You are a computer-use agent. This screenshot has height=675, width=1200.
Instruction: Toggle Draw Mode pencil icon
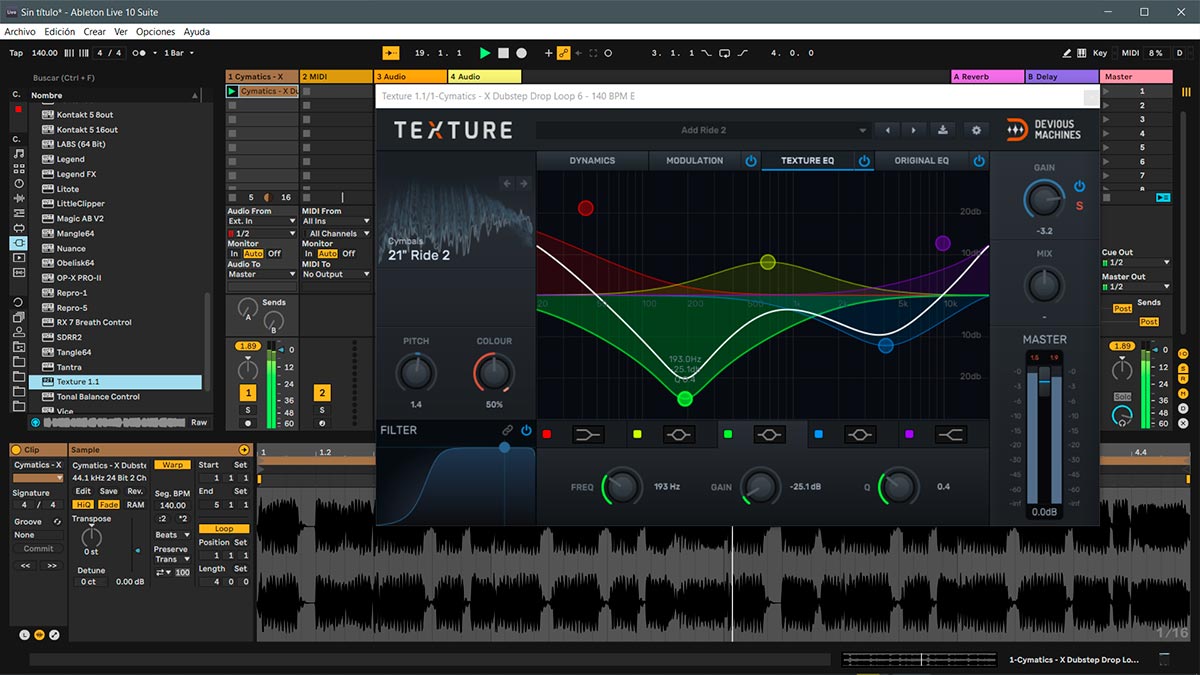pyautogui.click(x=1067, y=53)
